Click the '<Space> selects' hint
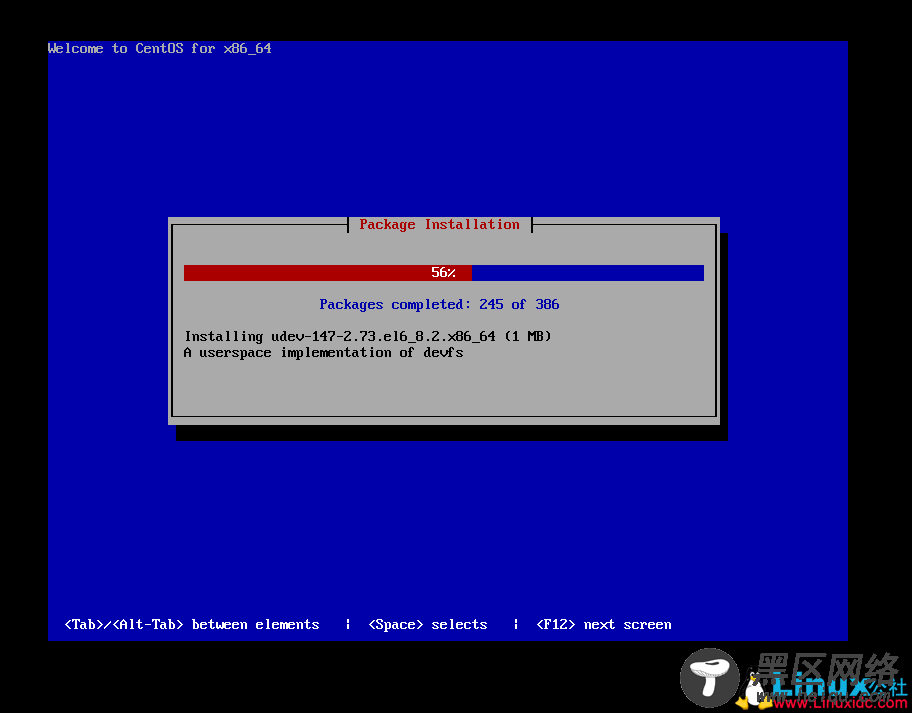912x713 pixels. [x=428, y=625]
